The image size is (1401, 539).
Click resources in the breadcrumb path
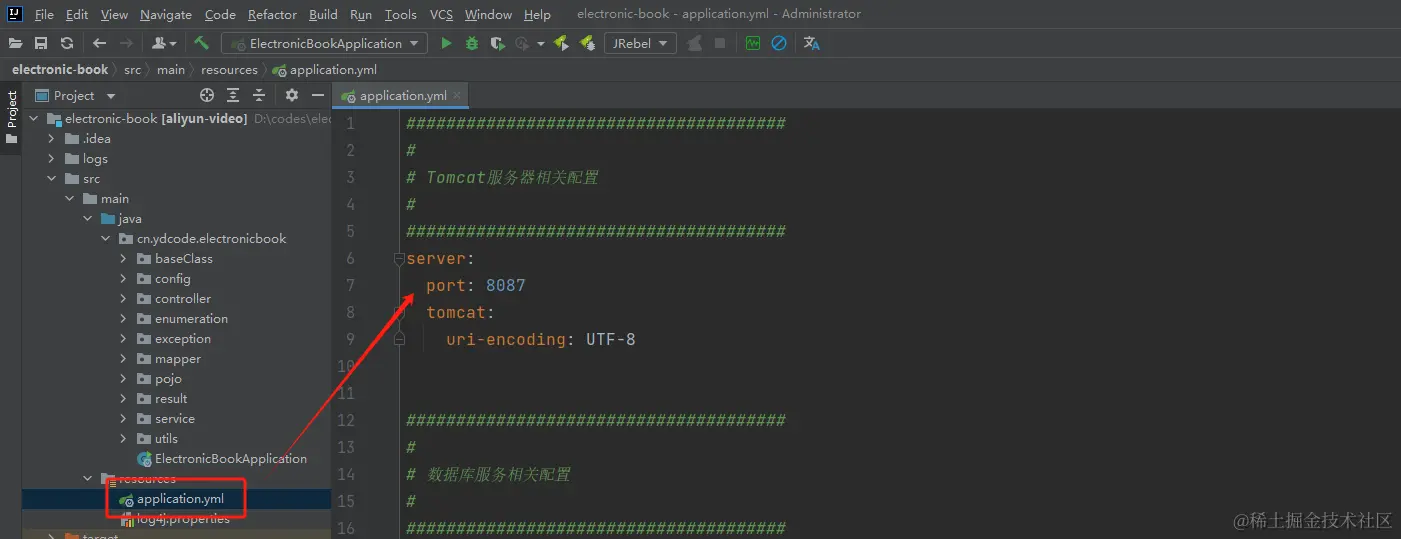tap(229, 70)
